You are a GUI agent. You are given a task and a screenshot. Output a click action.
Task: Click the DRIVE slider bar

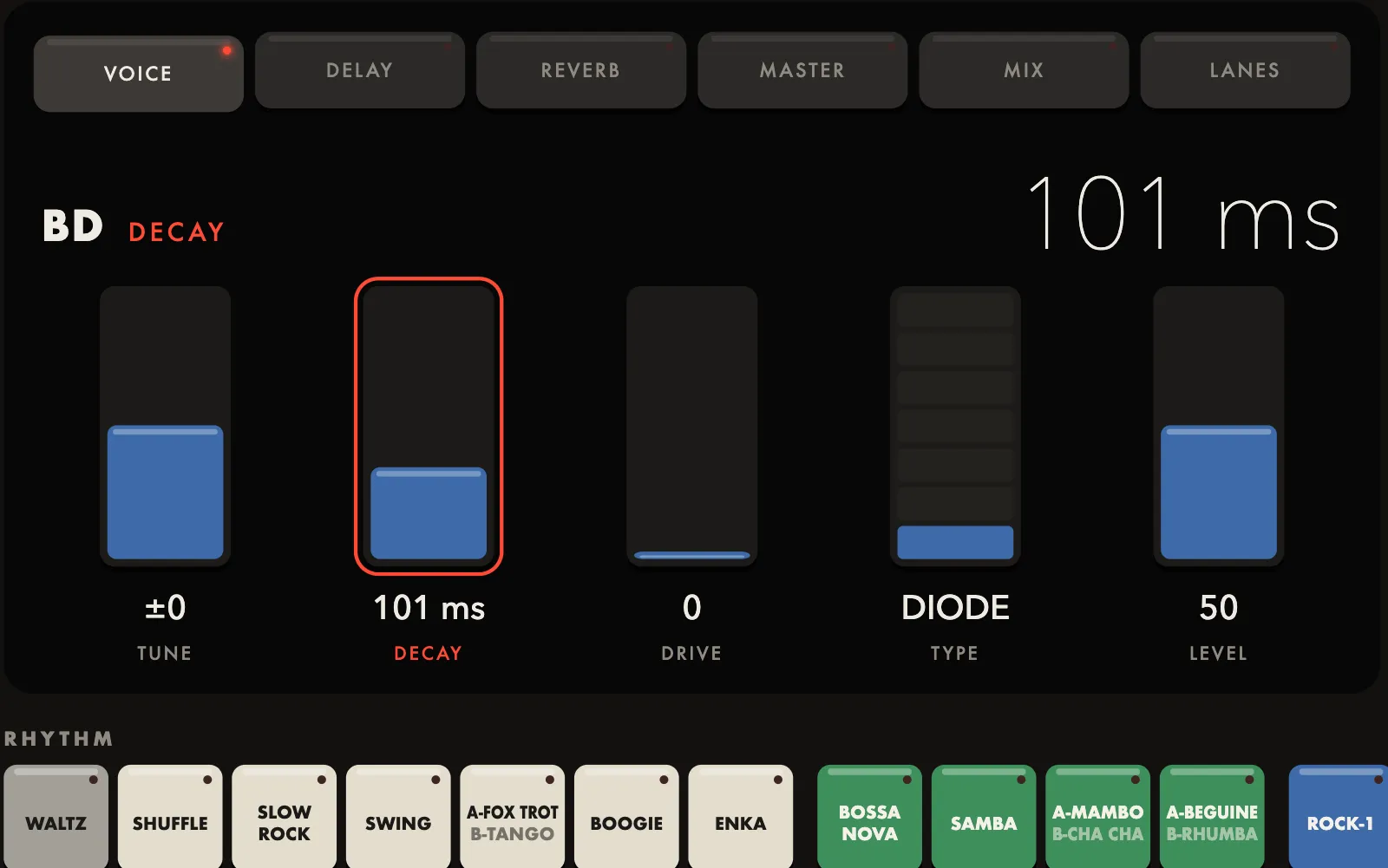coord(691,426)
